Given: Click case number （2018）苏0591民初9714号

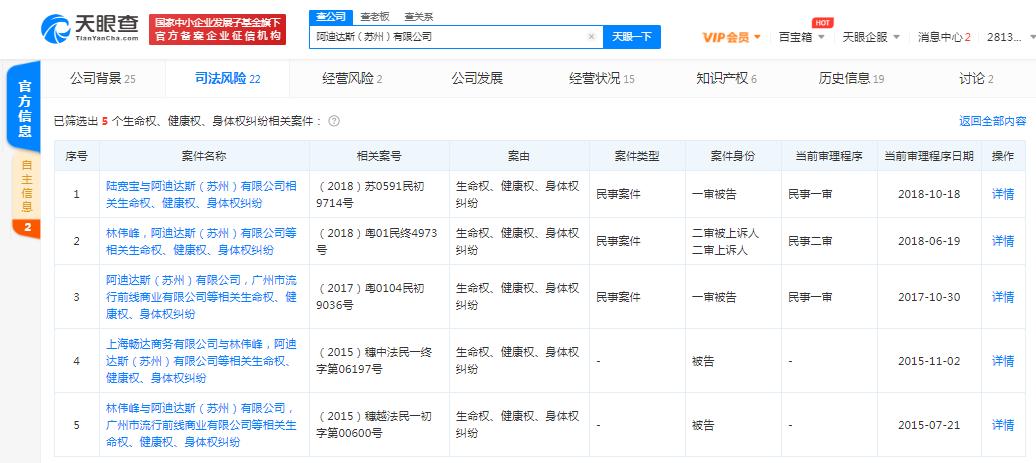Looking at the screenshot, I should [370, 194].
